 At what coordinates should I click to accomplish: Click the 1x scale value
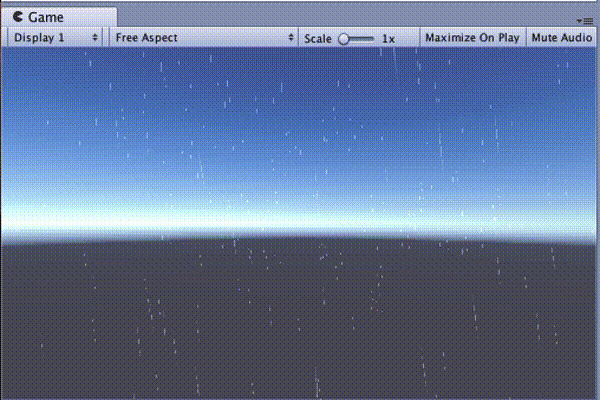coord(388,38)
